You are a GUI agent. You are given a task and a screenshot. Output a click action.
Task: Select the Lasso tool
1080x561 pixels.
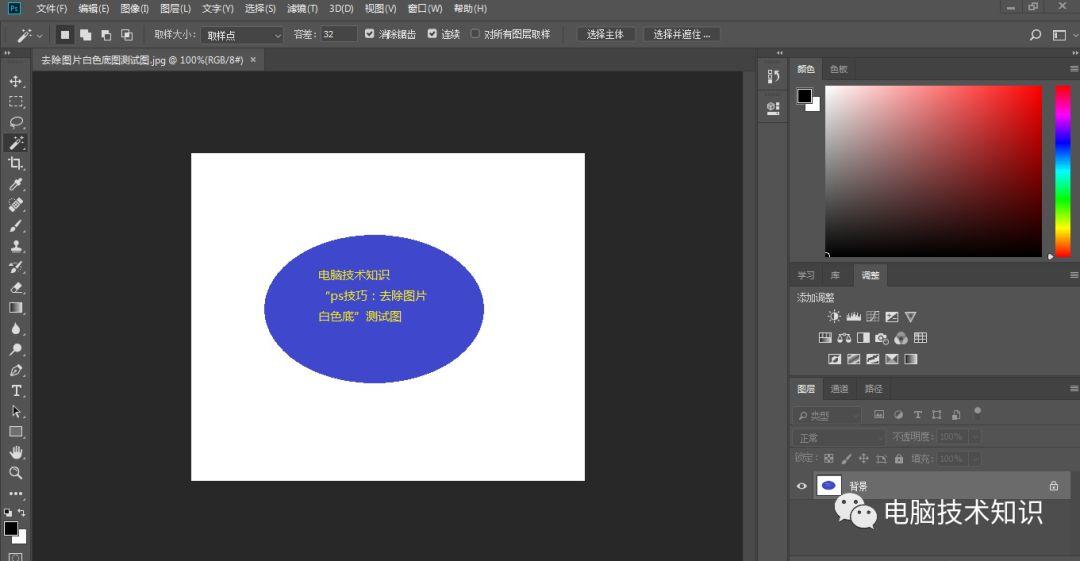click(16, 123)
